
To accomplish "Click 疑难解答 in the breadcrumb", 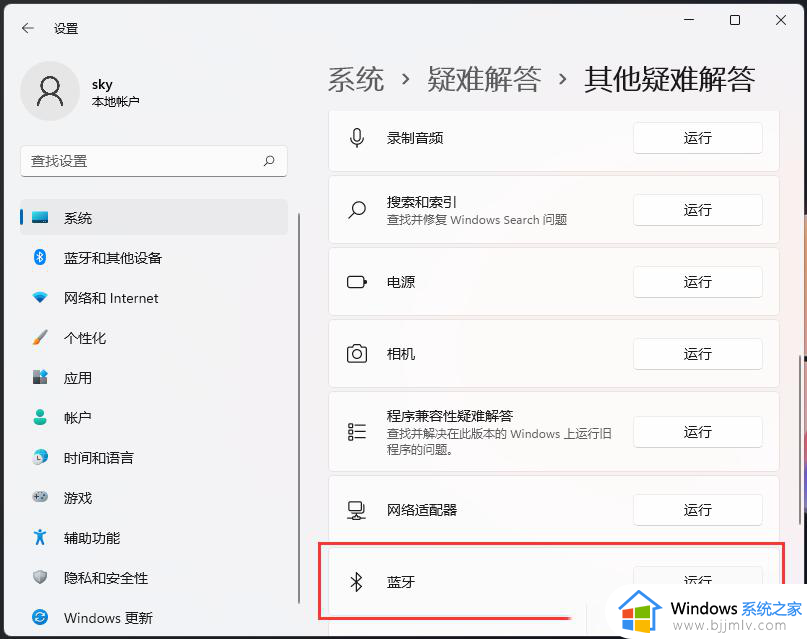I will tap(483, 80).
